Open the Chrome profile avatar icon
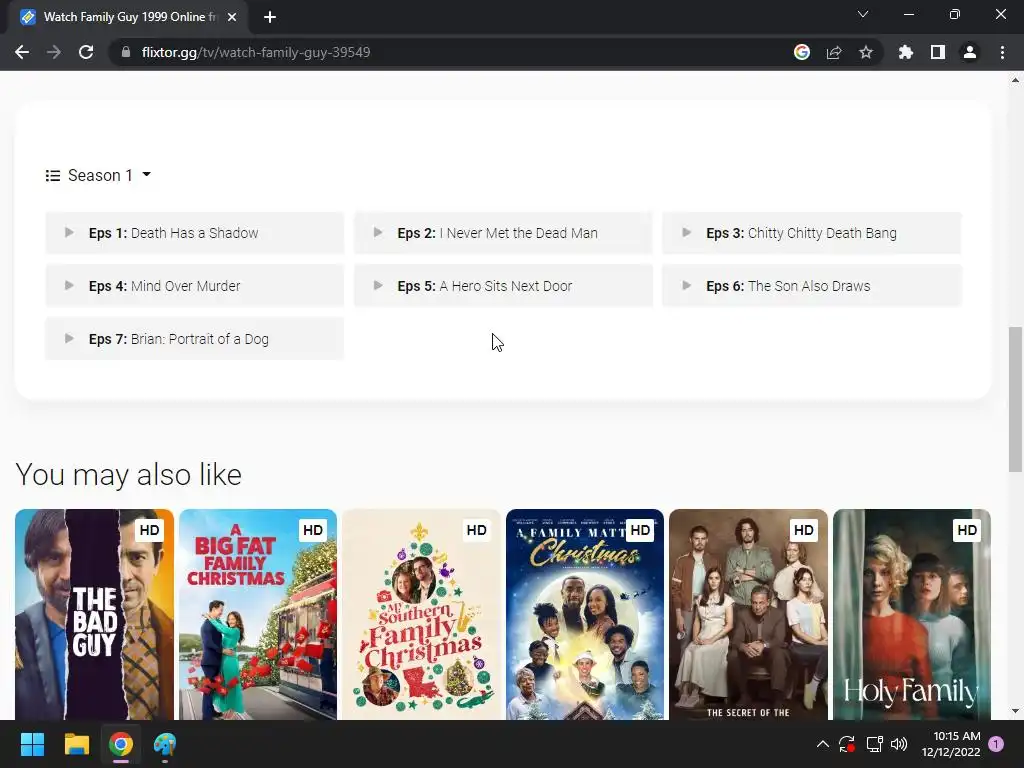This screenshot has width=1024, height=768. click(x=970, y=52)
